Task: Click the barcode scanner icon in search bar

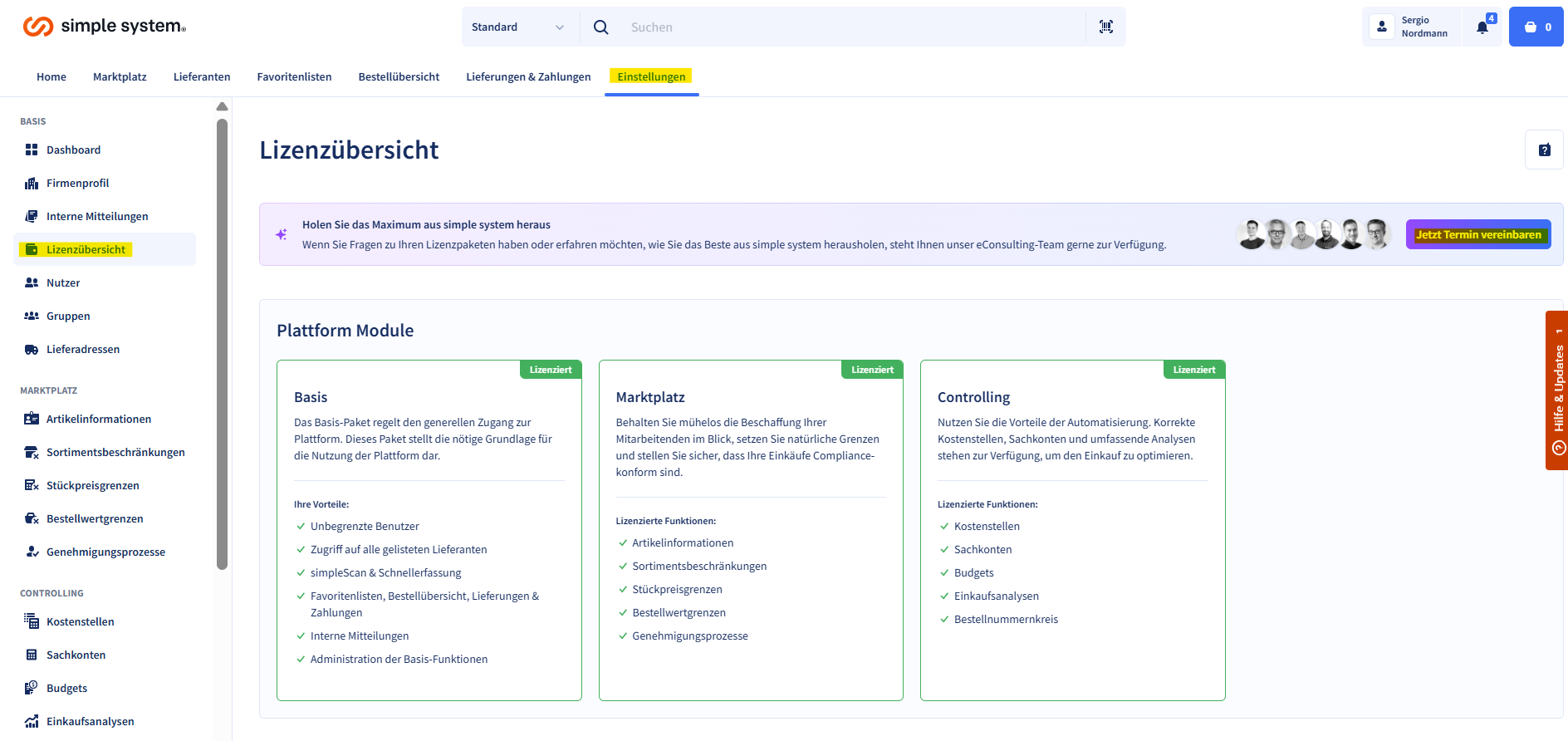Action: tap(1105, 27)
